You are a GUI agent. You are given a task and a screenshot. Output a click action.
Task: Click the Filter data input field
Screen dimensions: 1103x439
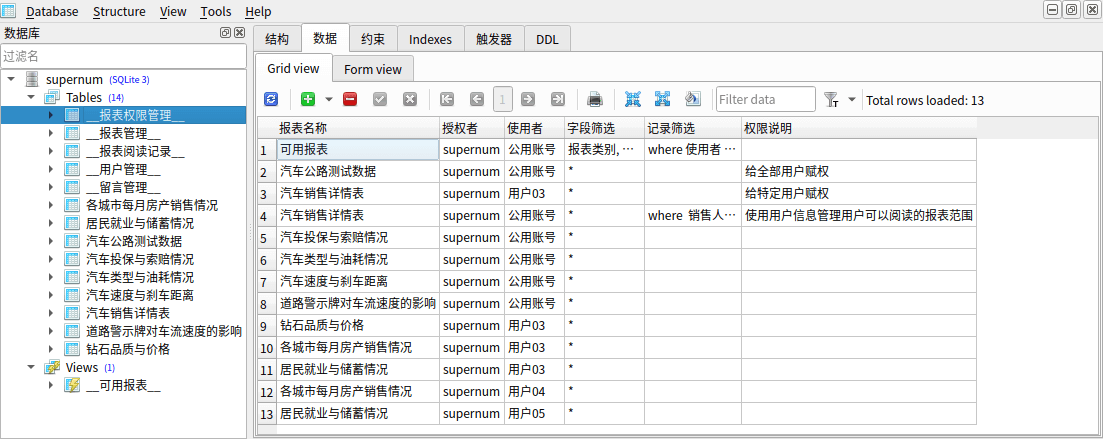click(766, 99)
